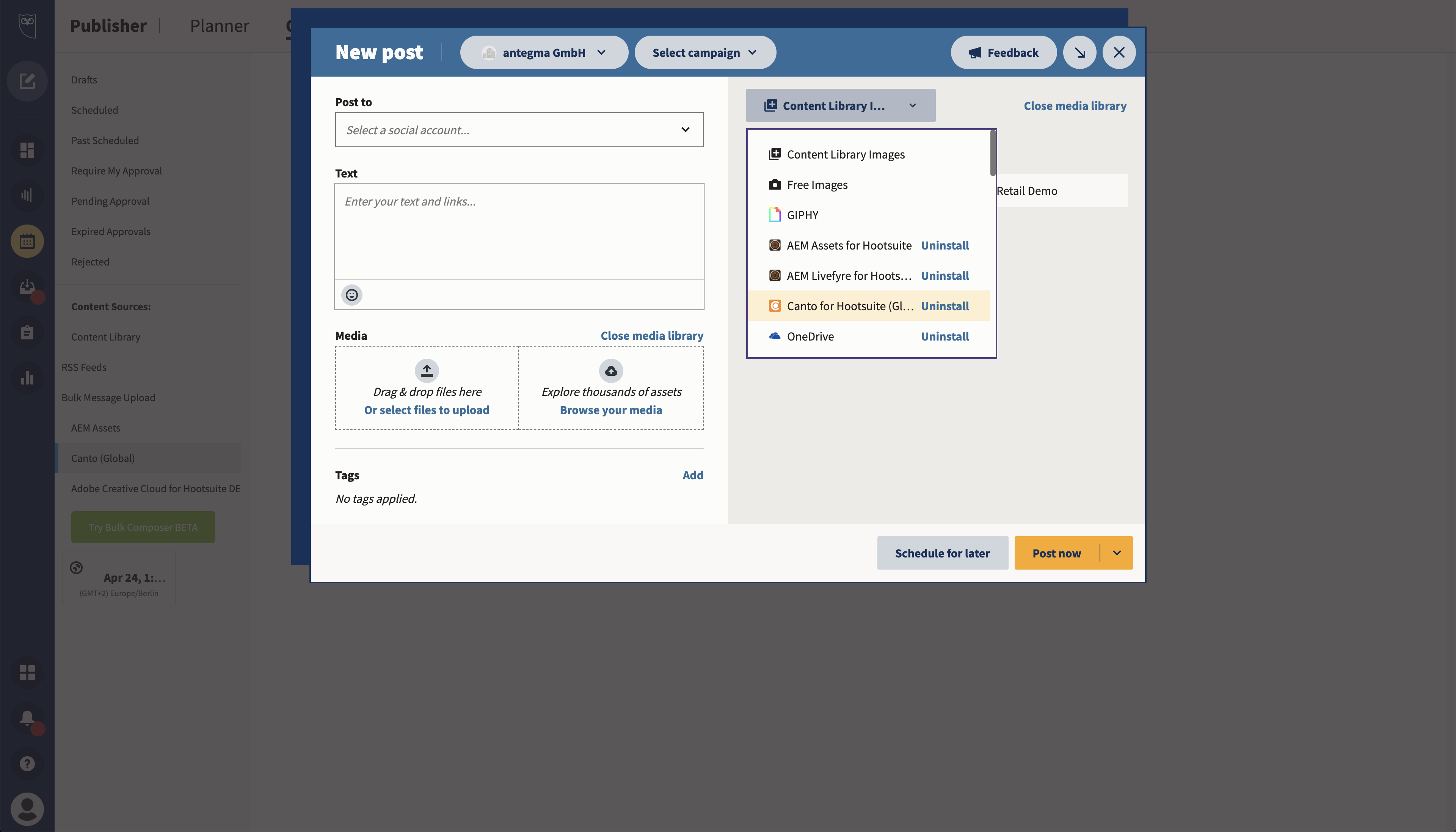The image size is (1456, 832).
Task: Collapse the Content Library media source dropdown
Action: tap(840, 106)
